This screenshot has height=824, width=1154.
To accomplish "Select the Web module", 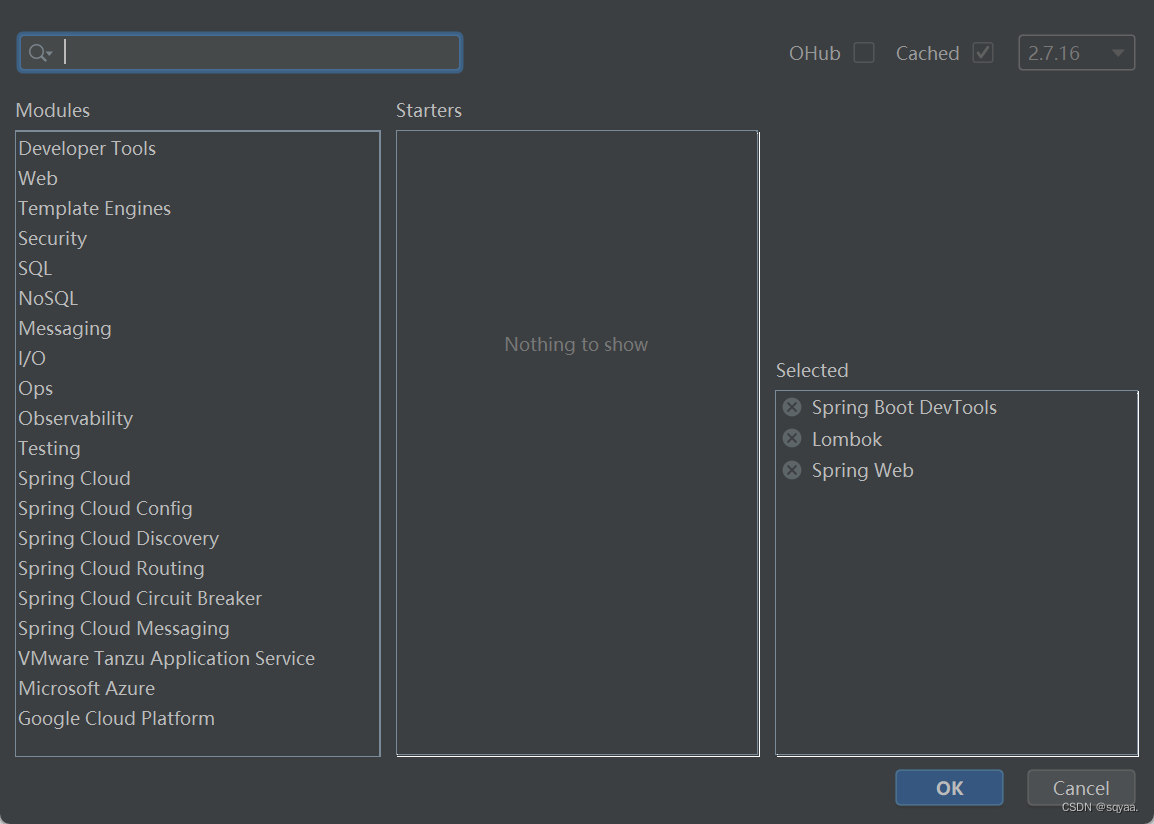I will 38,178.
